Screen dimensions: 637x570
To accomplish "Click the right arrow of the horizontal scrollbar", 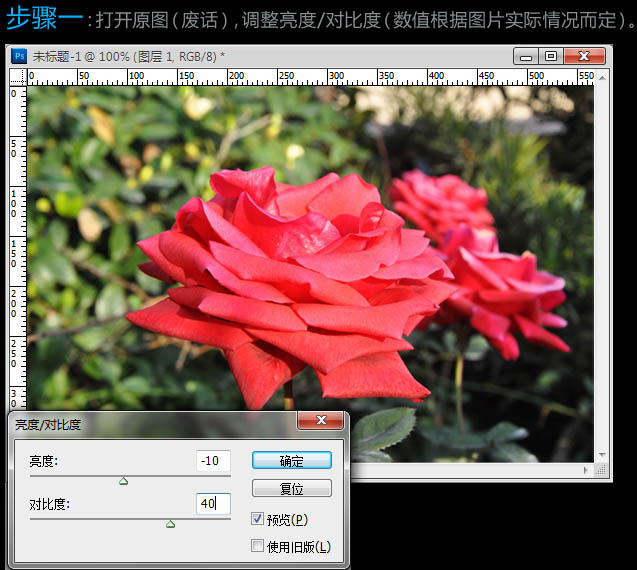I will click(x=587, y=471).
